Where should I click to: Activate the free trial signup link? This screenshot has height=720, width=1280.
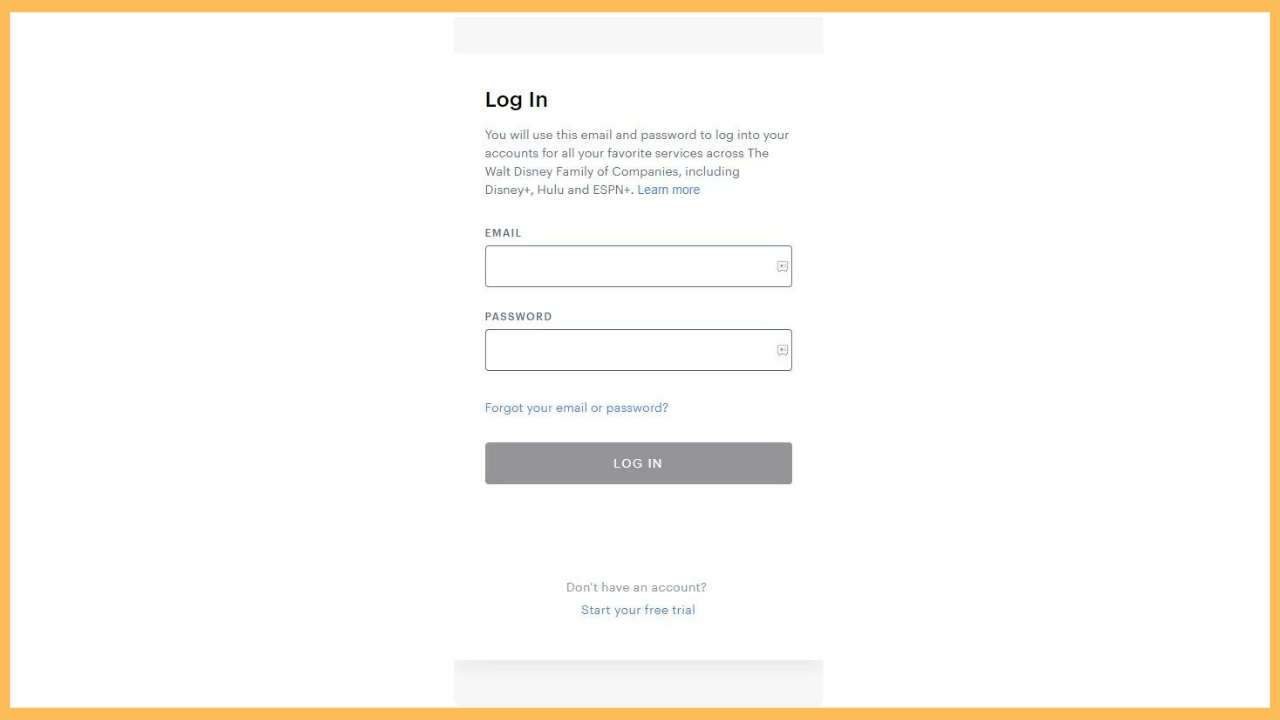click(638, 610)
